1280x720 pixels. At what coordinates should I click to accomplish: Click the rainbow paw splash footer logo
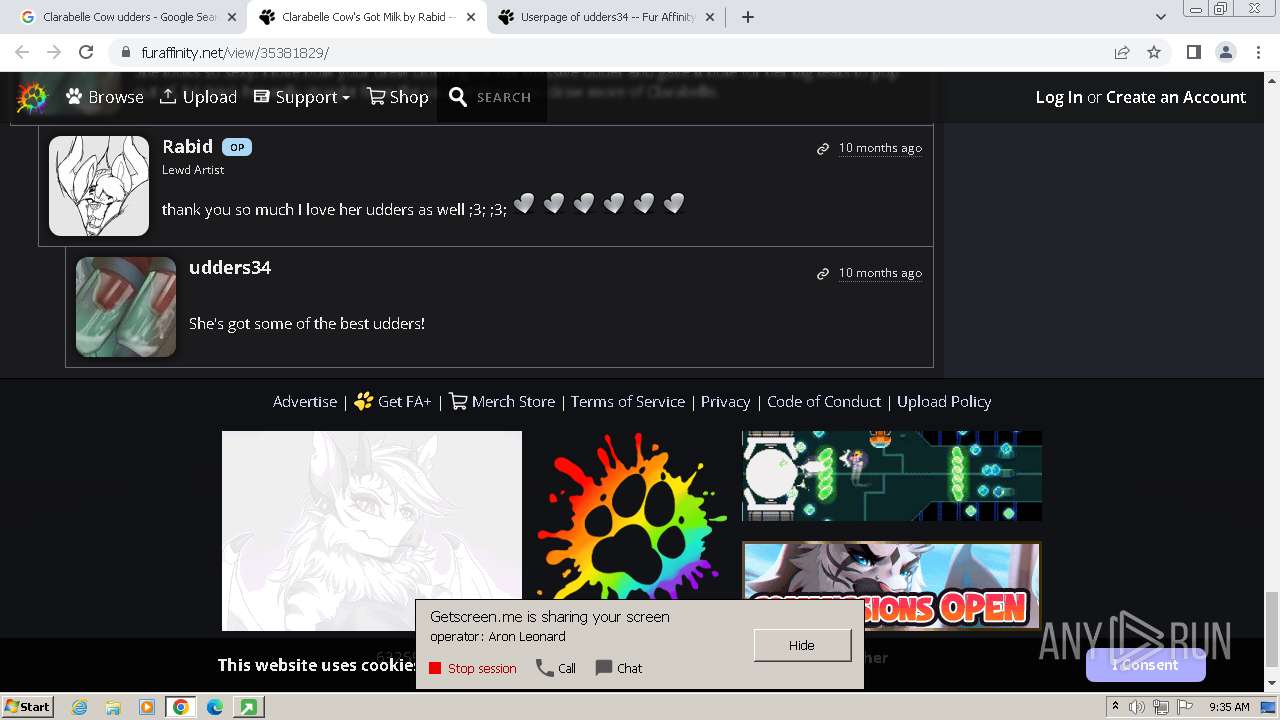coord(631,515)
